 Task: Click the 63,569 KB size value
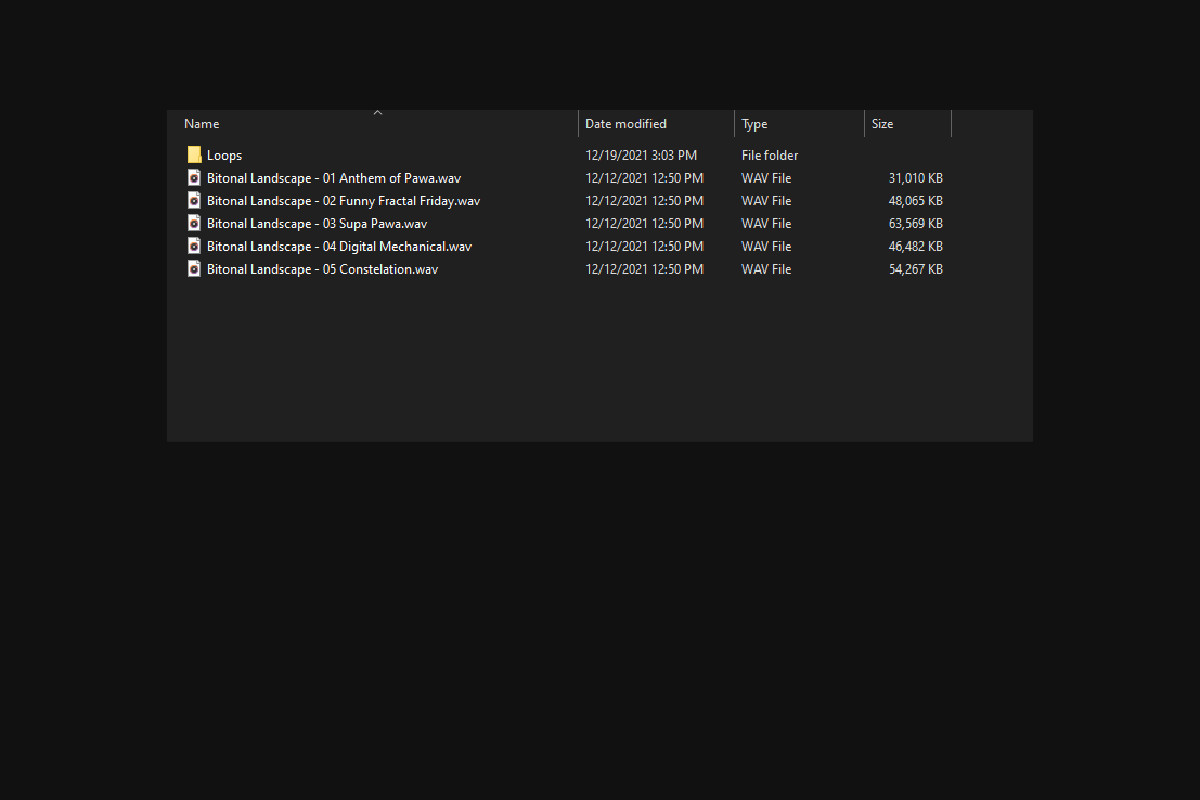tap(915, 223)
